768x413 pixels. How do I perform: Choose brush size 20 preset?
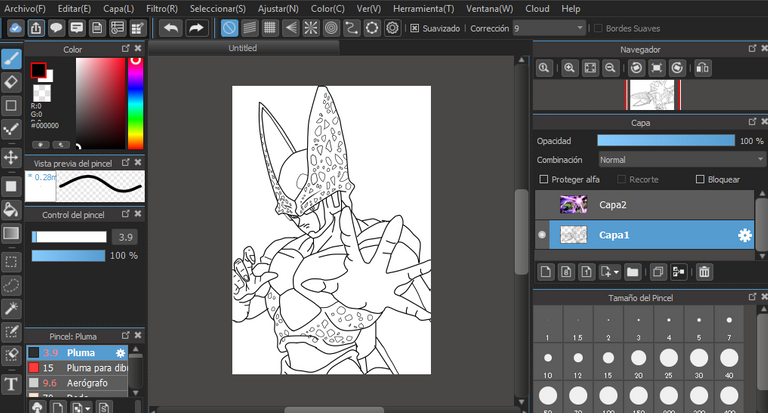pyautogui.click(x=638, y=364)
